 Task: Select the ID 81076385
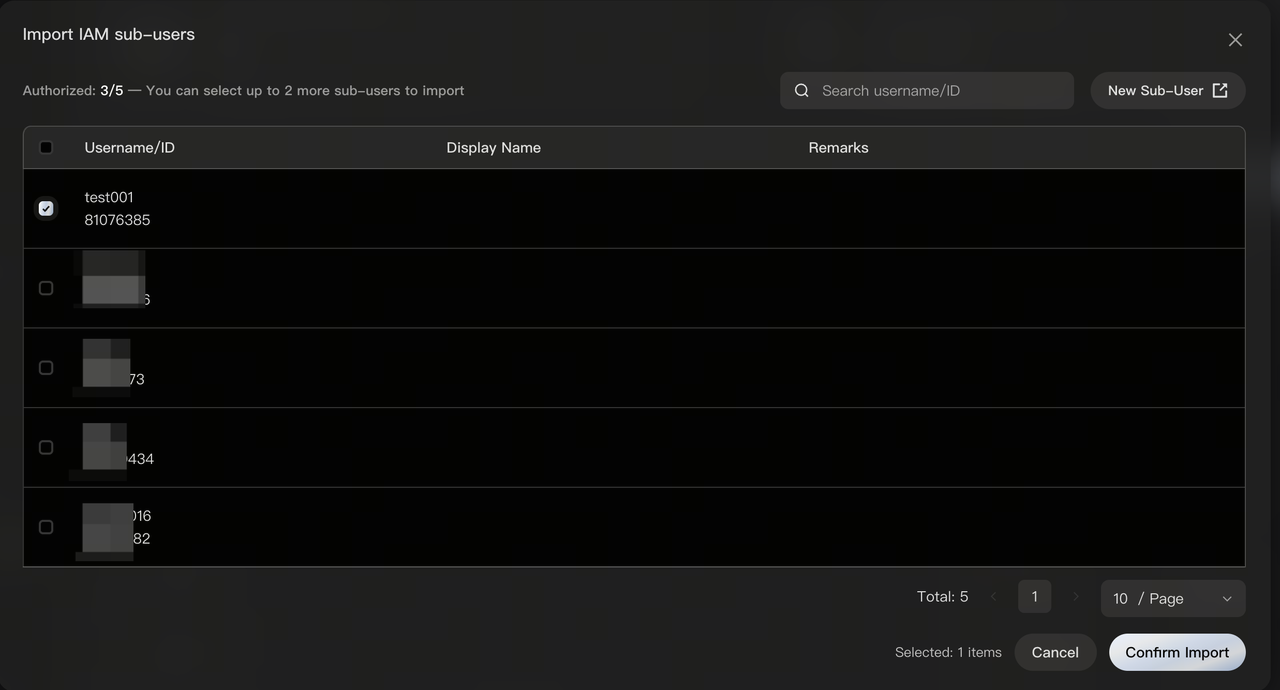point(117,220)
